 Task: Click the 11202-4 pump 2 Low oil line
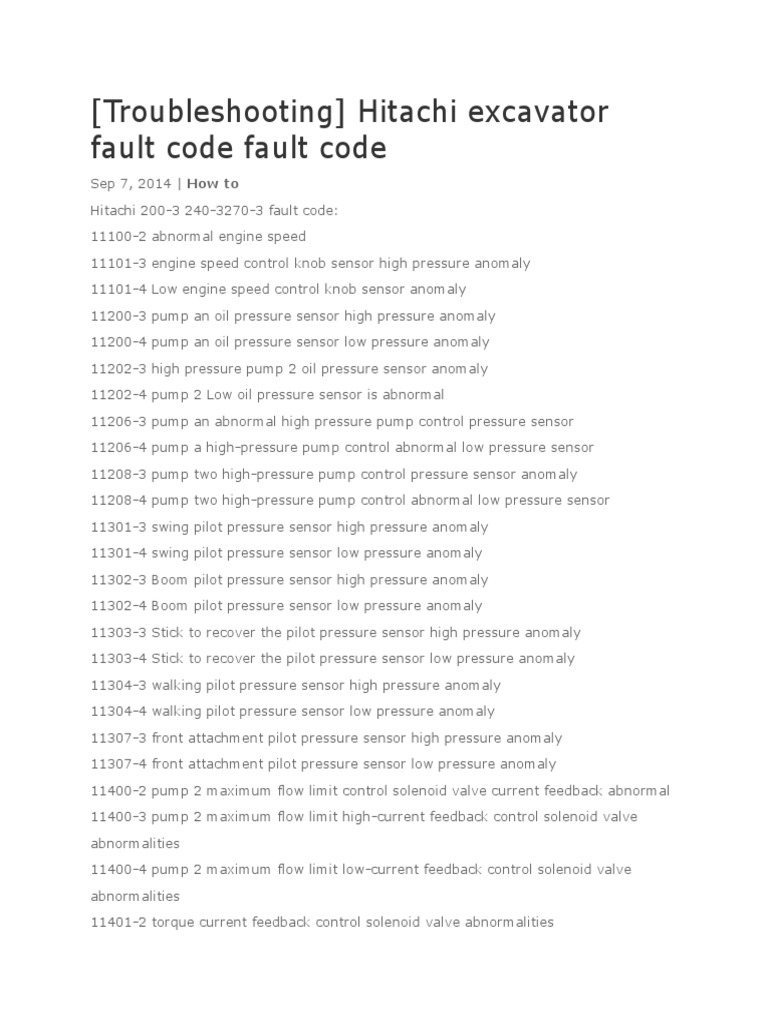267,395
